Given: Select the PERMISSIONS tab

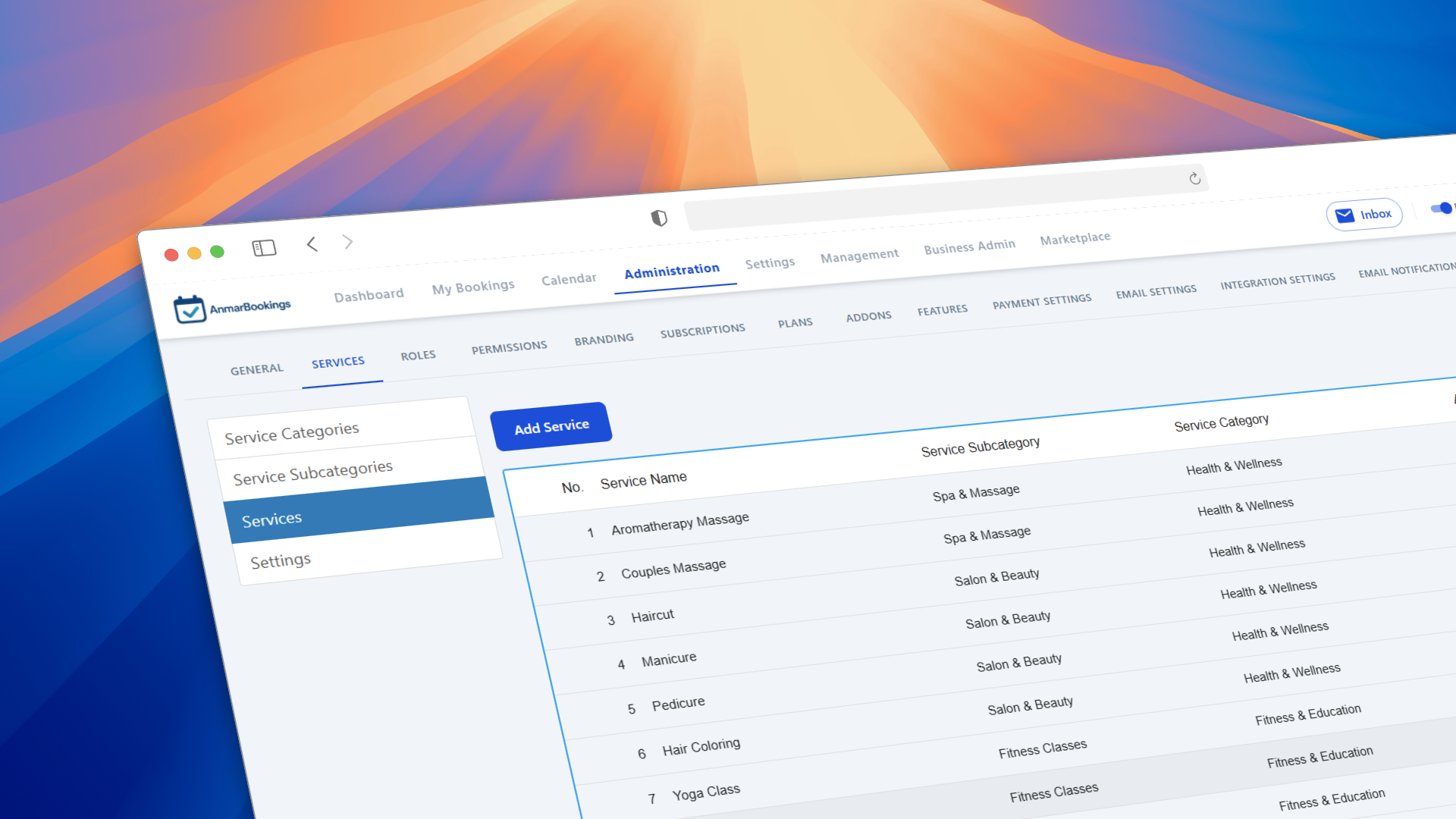Looking at the screenshot, I should [509, 346].
